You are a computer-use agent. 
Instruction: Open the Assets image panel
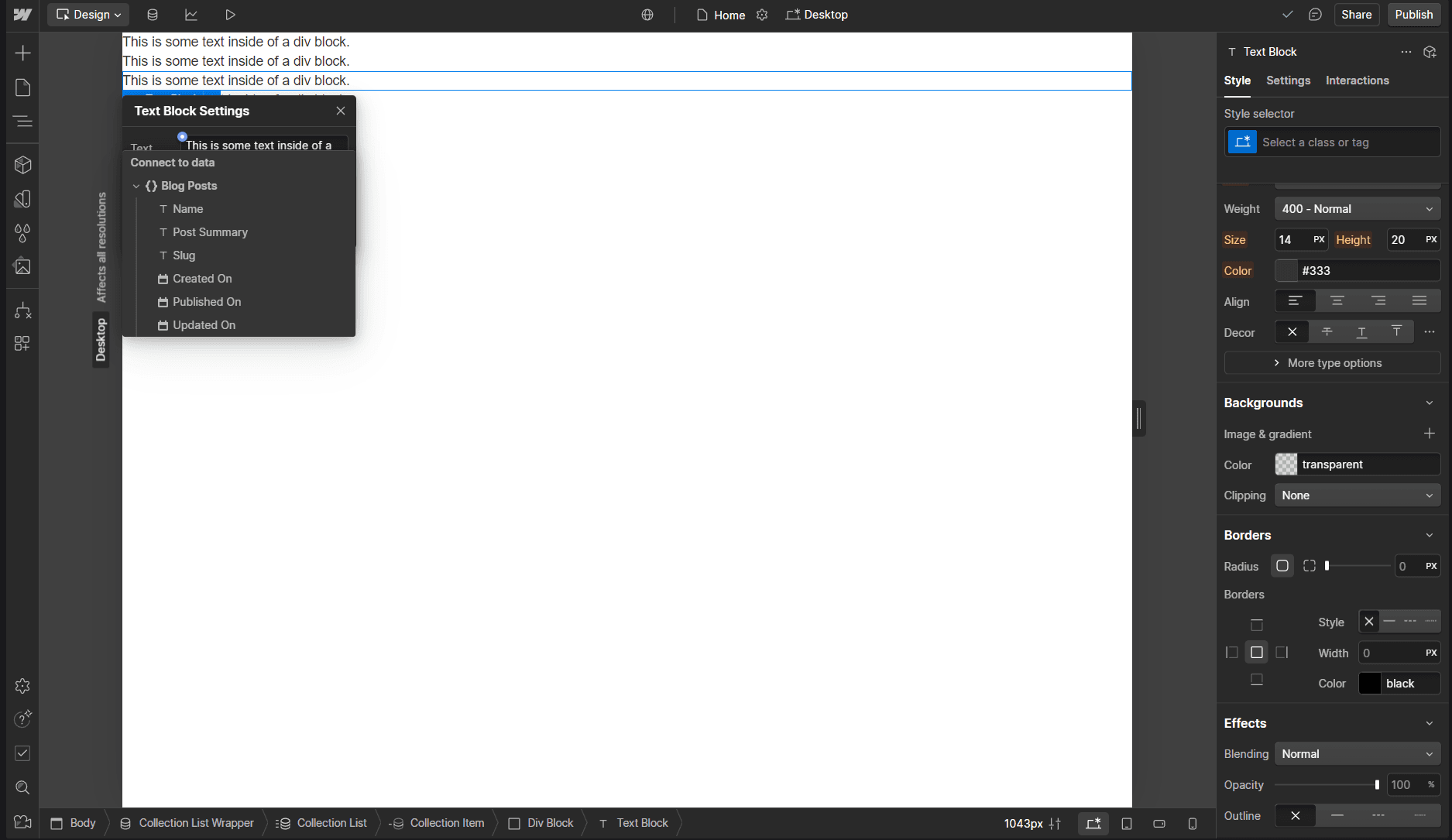point(22,266)
